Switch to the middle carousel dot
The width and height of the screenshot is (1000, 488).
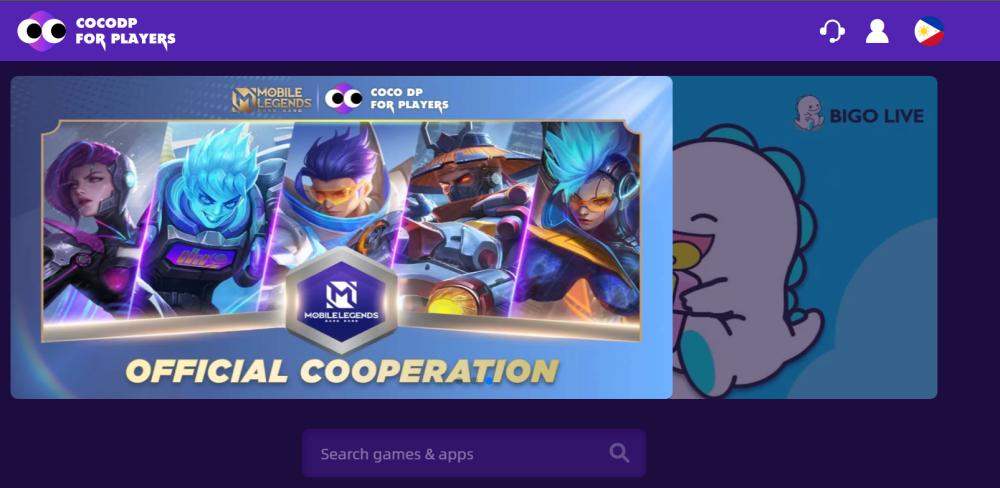(x=474, y=381)
